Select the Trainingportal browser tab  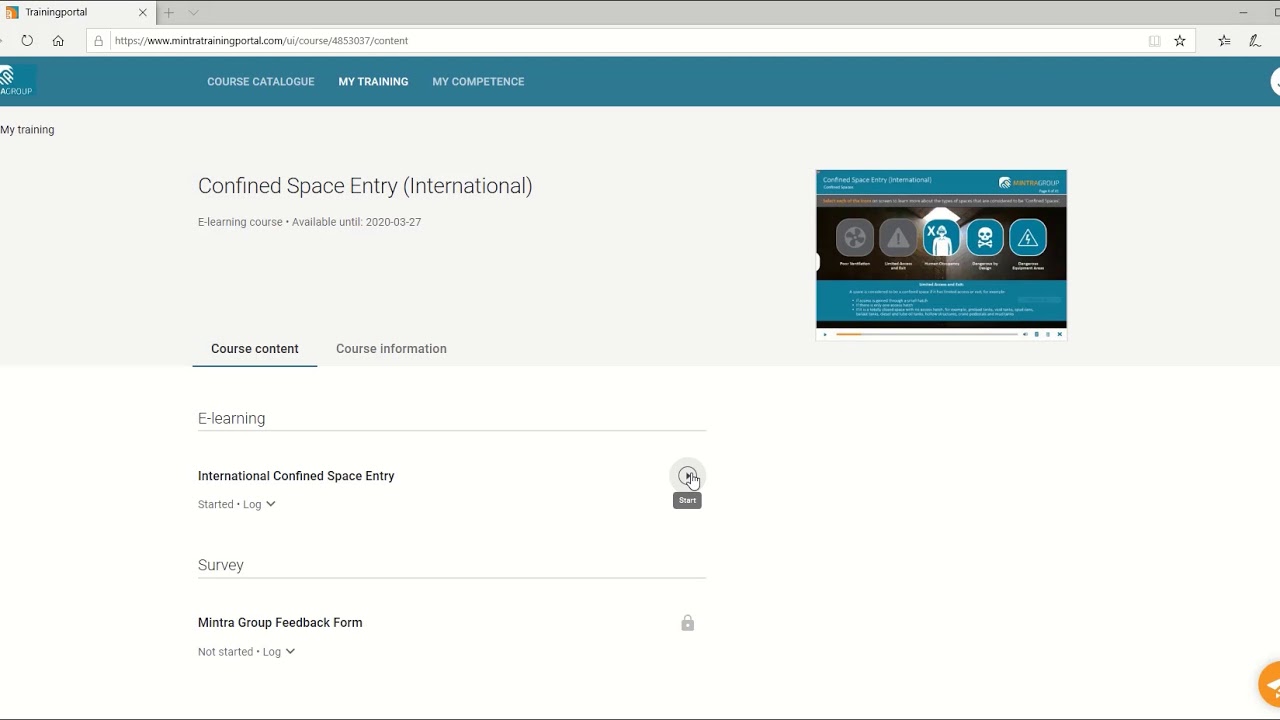coord(75,13)
